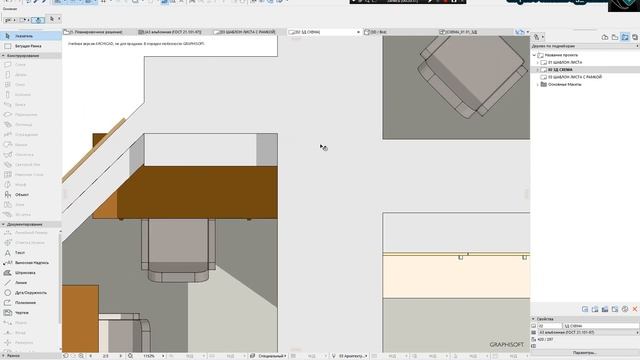Click the greyed-out Морф (Morph) tool
The width and height of the screenshot is (640, 360).
[x=31, y=184]
